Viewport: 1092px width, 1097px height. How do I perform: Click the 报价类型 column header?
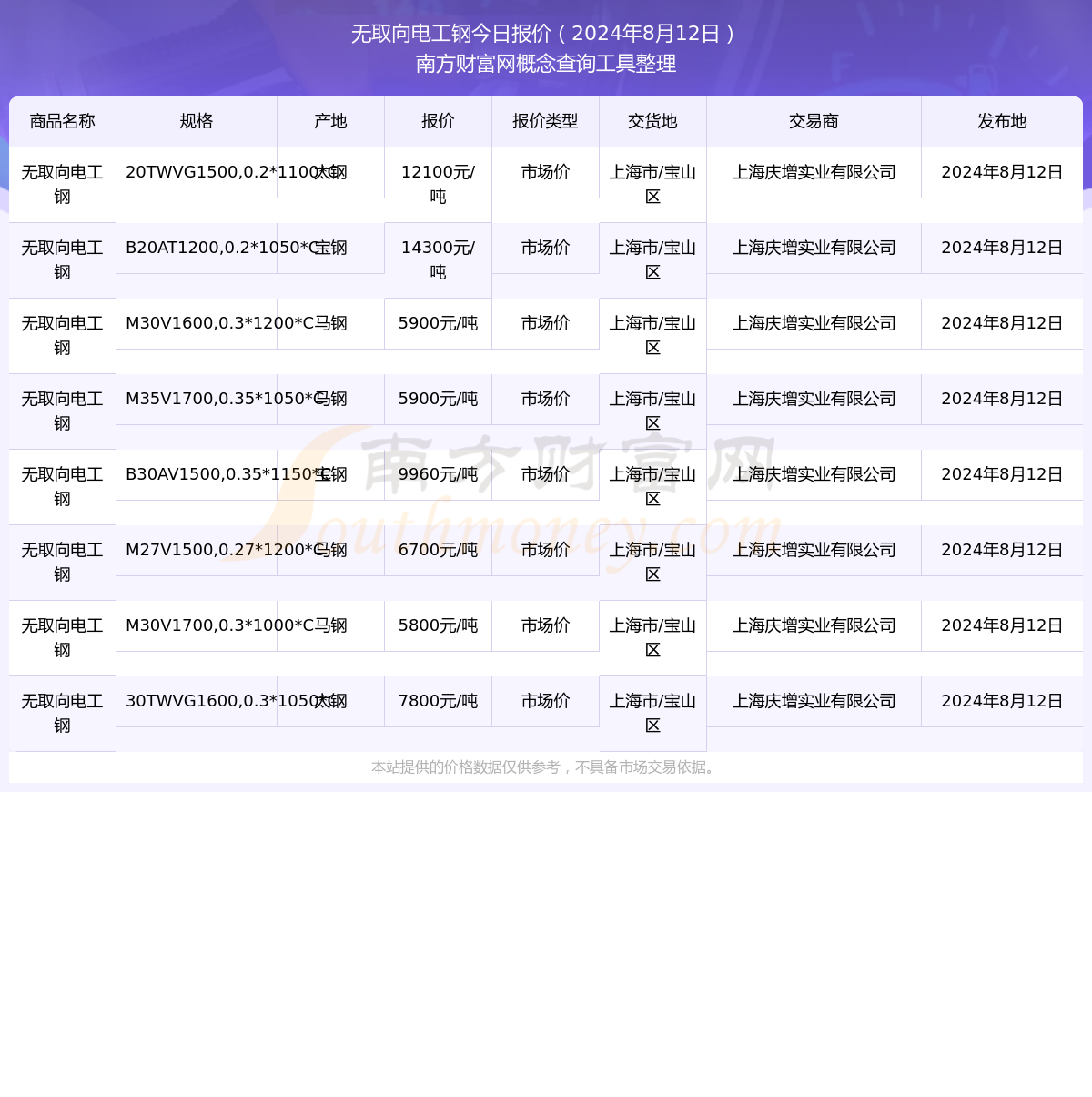point(545,121)
